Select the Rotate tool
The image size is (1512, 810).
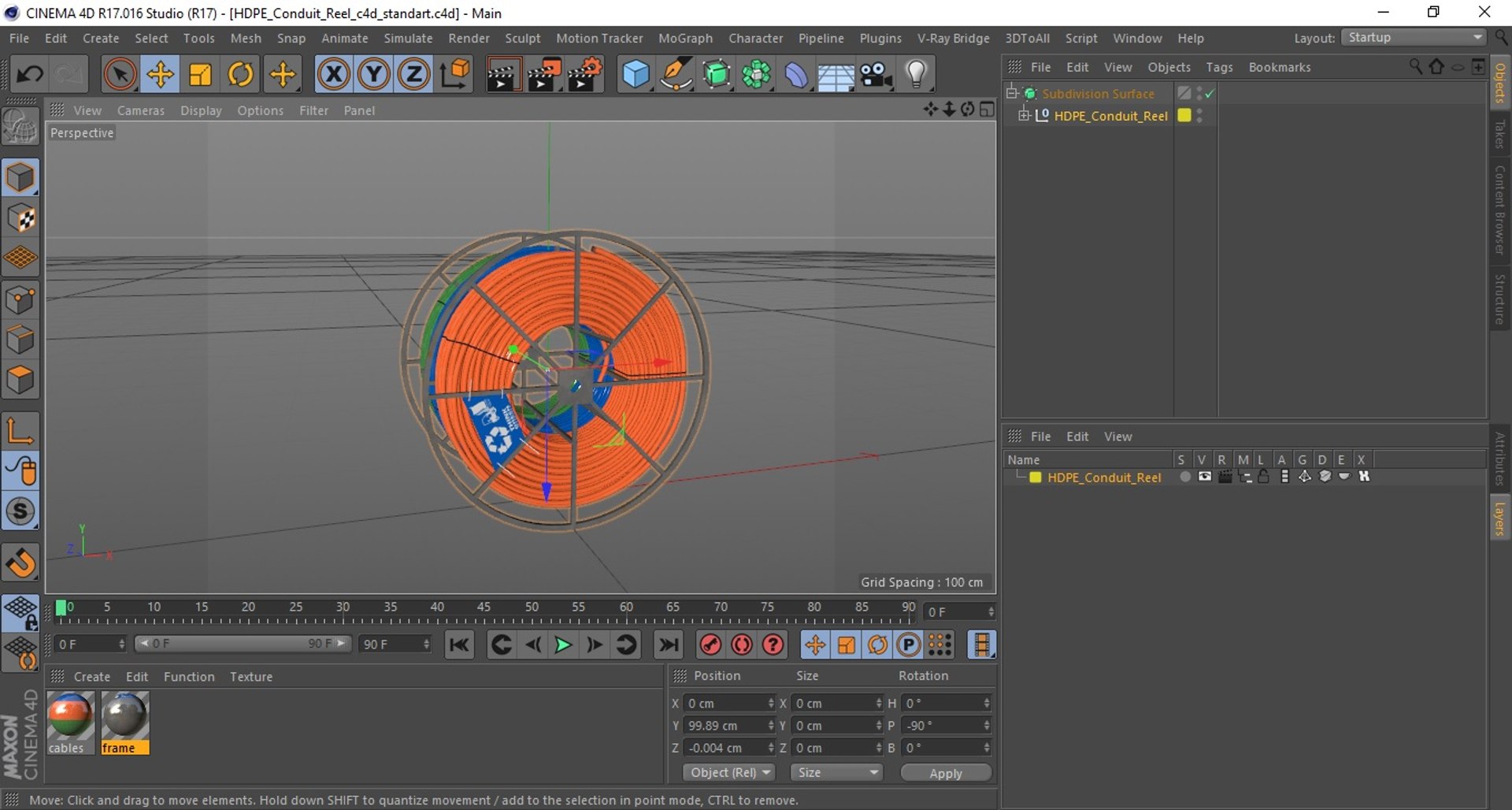point(240,75)
